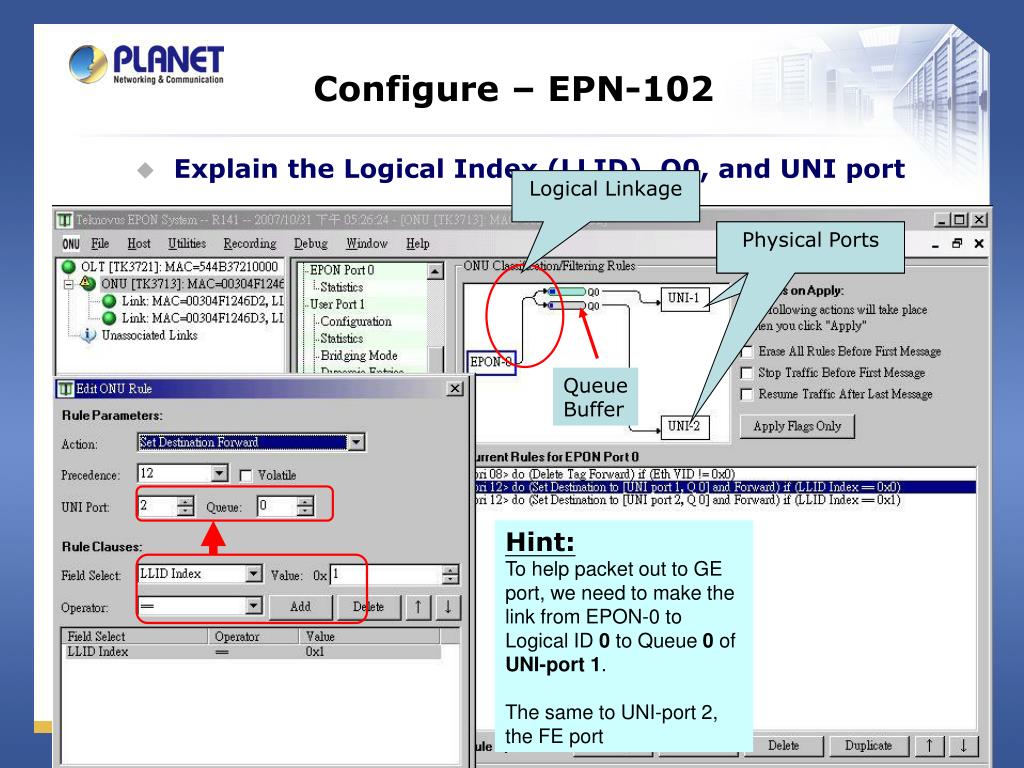Select Statistics under User Port 1

pos(342,338)
